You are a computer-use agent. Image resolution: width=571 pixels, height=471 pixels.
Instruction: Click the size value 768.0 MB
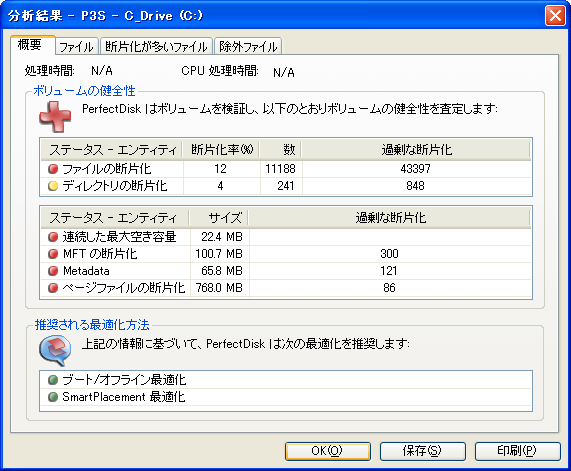tap(219, 288)
